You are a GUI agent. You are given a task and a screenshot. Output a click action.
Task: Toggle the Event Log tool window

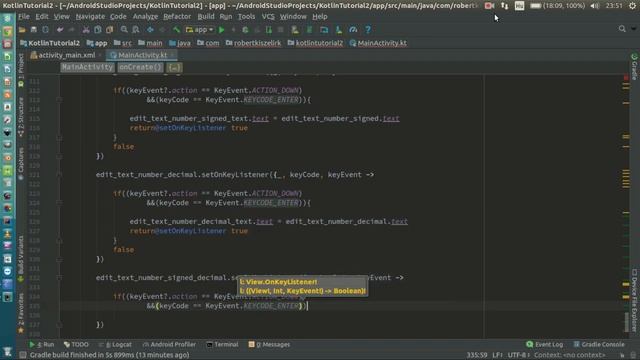544,344
